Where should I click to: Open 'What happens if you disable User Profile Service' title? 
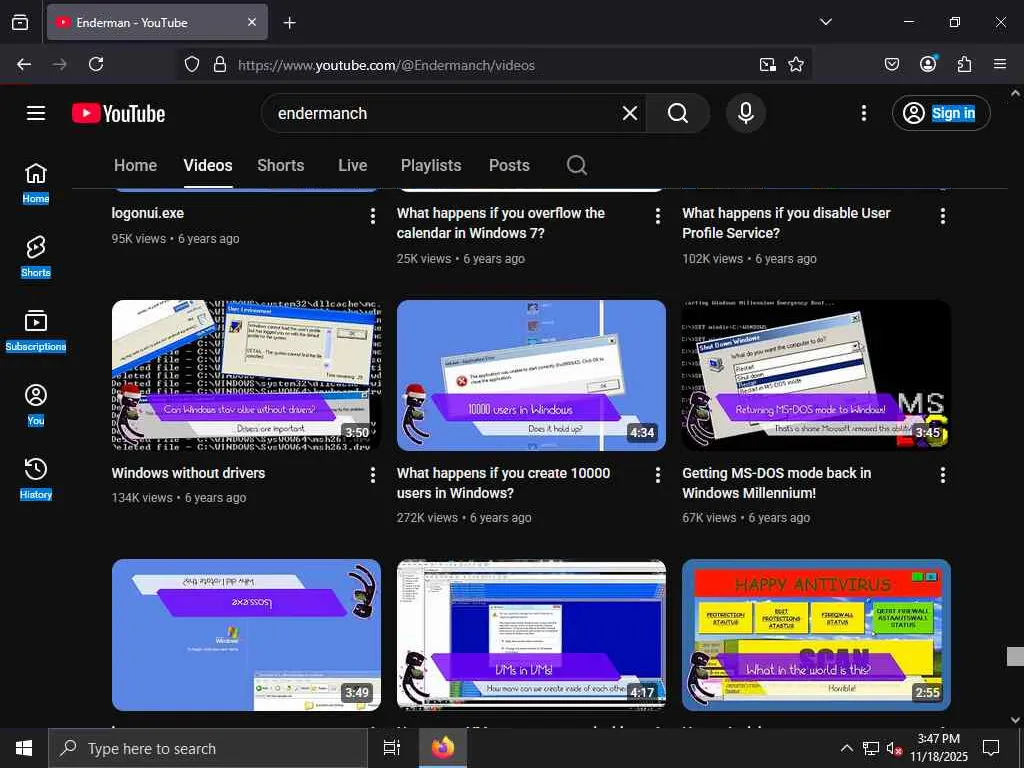pos(786,223)
